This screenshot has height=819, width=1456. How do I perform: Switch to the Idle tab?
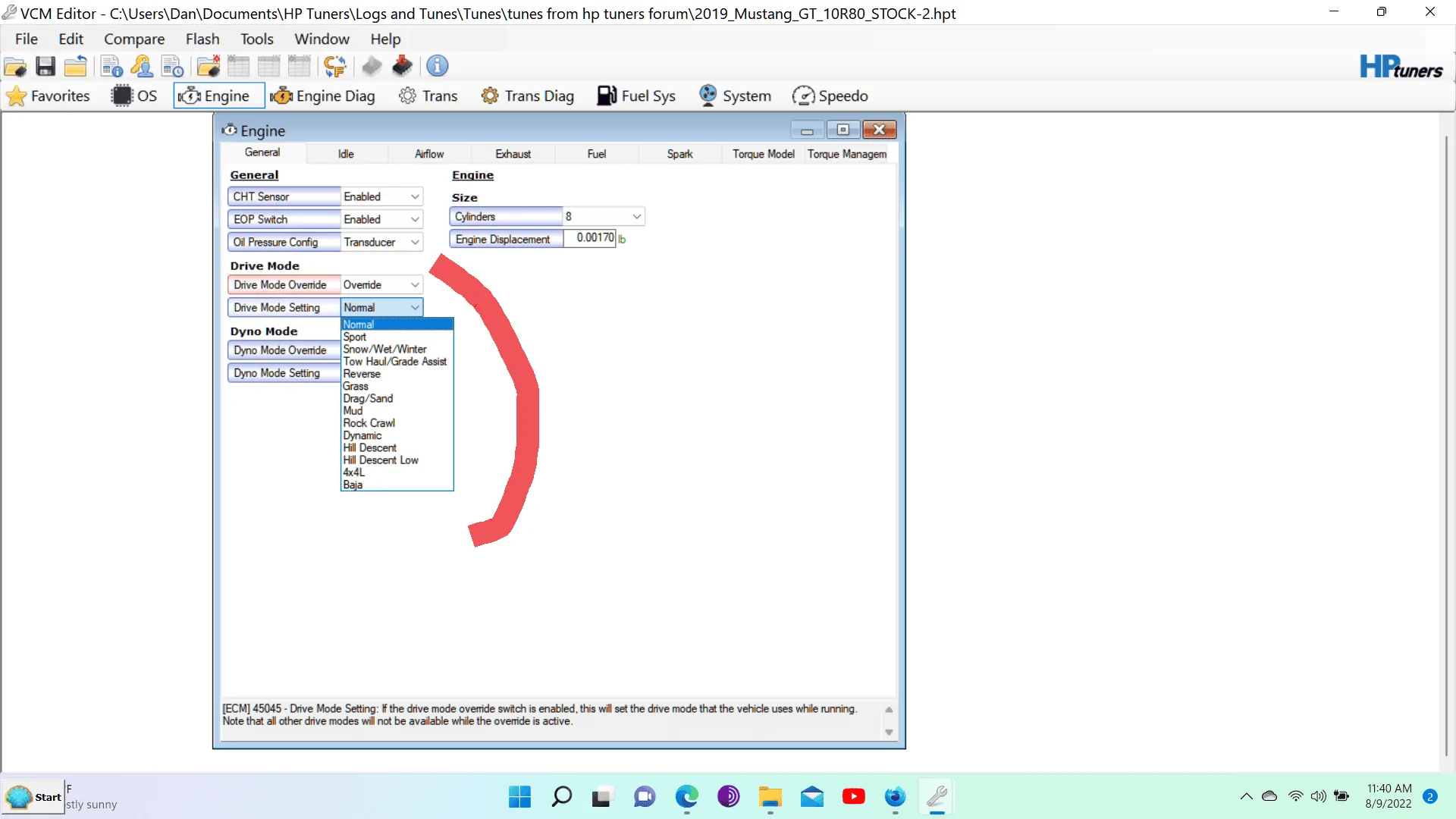(x=346, y=154)
